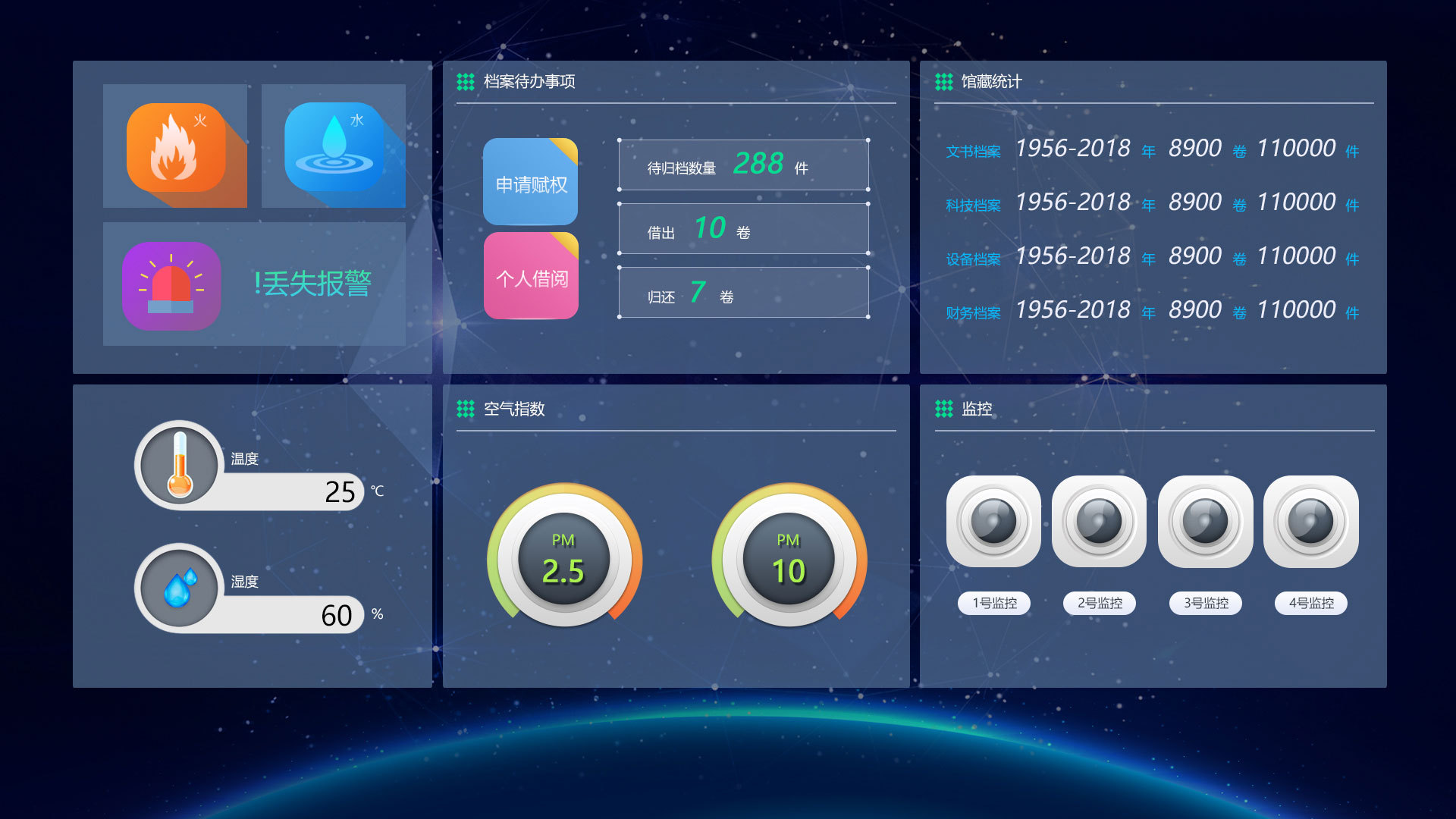This screenshot has width=1456, height=819.
Task: Open camera icon above 4号监控
Action: tap(1311, 522)
